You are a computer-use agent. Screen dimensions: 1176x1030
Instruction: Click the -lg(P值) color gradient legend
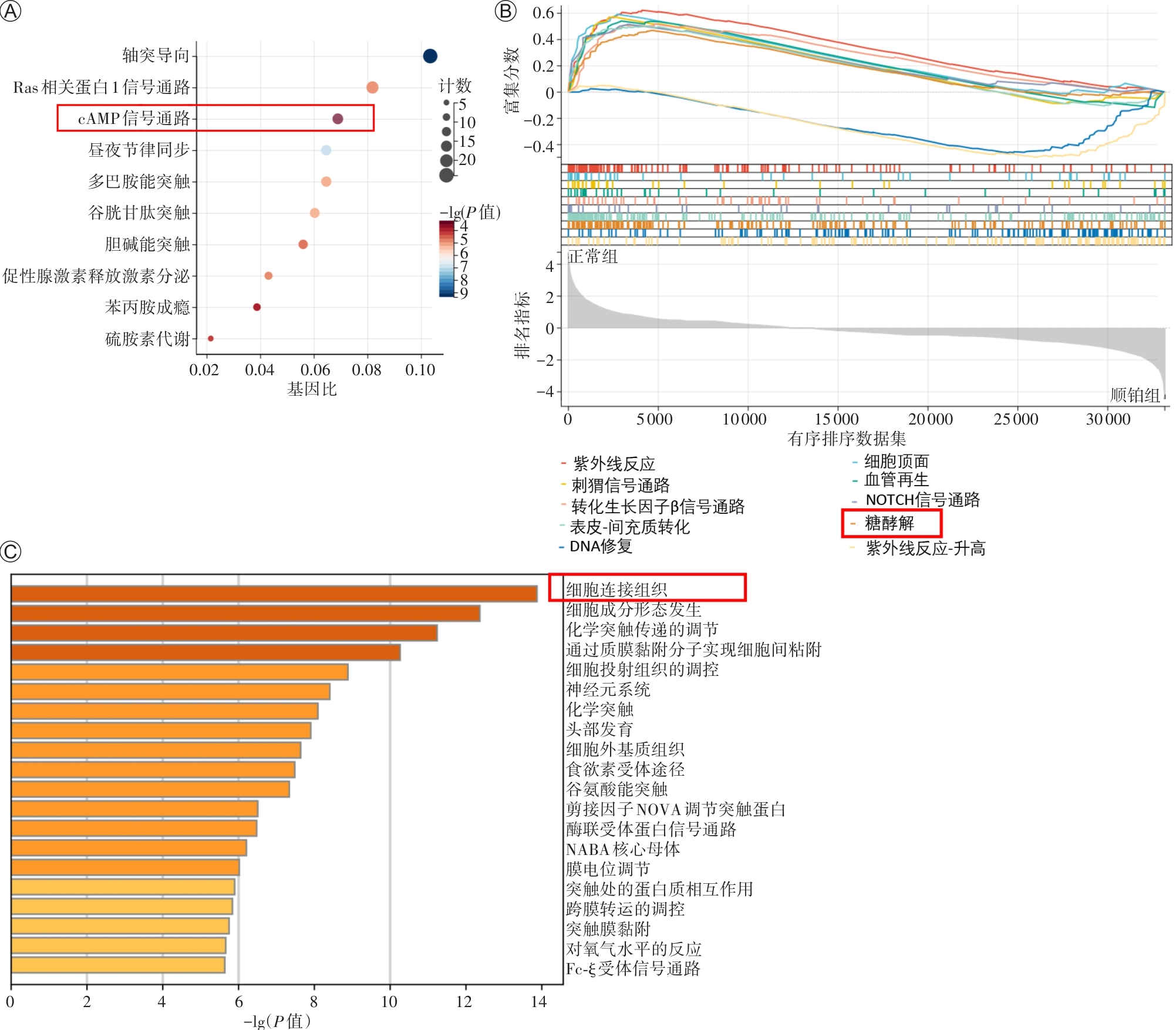[446, 259]
